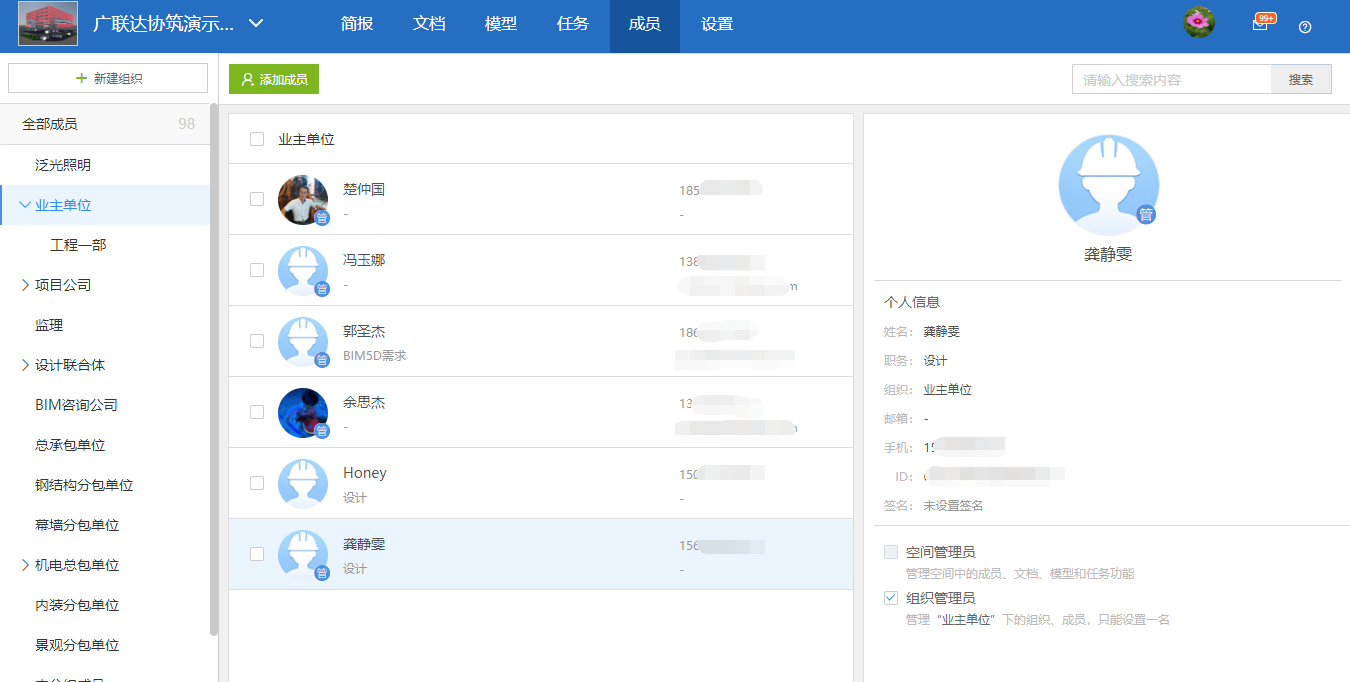Enable the 空间管理员 checkbox
1350x682 pixels.
click(890, 551)
